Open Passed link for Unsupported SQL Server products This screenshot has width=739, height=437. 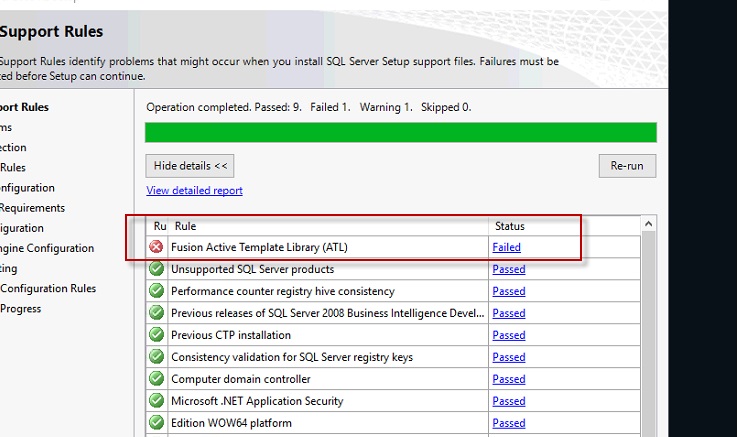tap(509, 269)
